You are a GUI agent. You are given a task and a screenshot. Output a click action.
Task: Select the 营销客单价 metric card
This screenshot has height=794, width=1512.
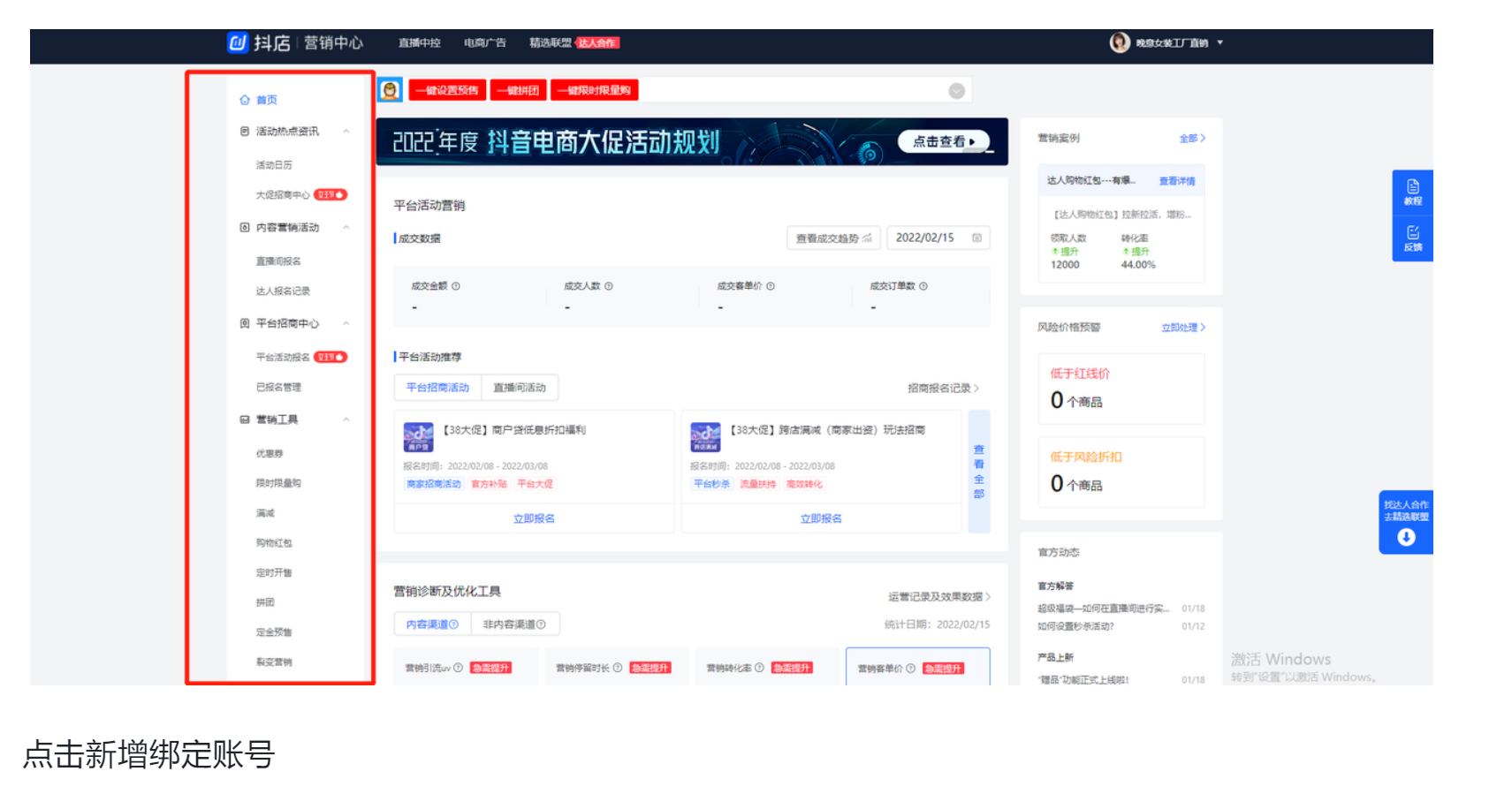click(917, 667)
